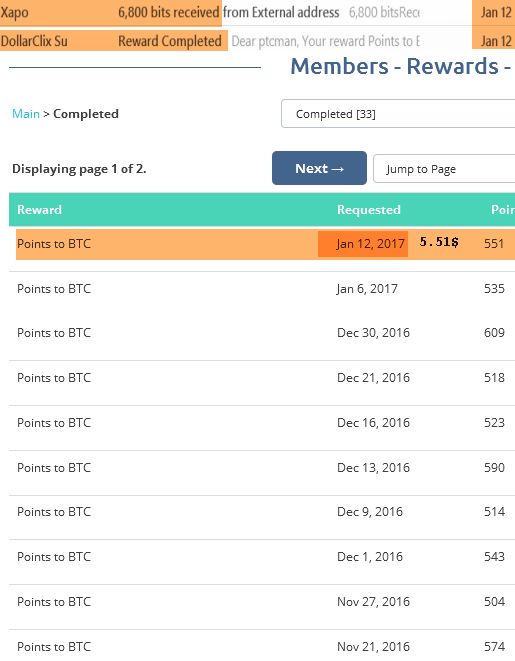Click the 551 points value

pos(494,244)
